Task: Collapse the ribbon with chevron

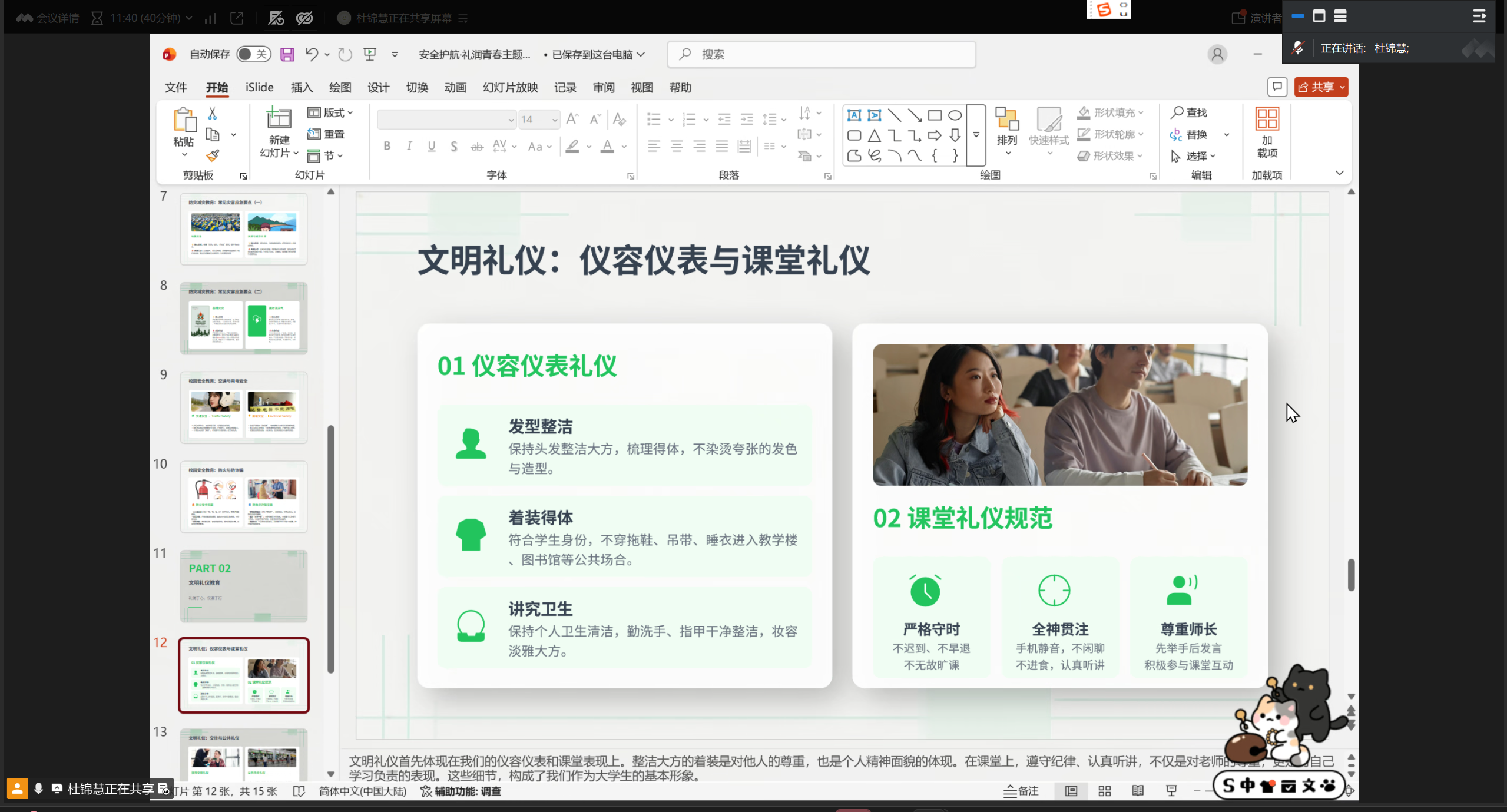Action: pos(1339,173)
